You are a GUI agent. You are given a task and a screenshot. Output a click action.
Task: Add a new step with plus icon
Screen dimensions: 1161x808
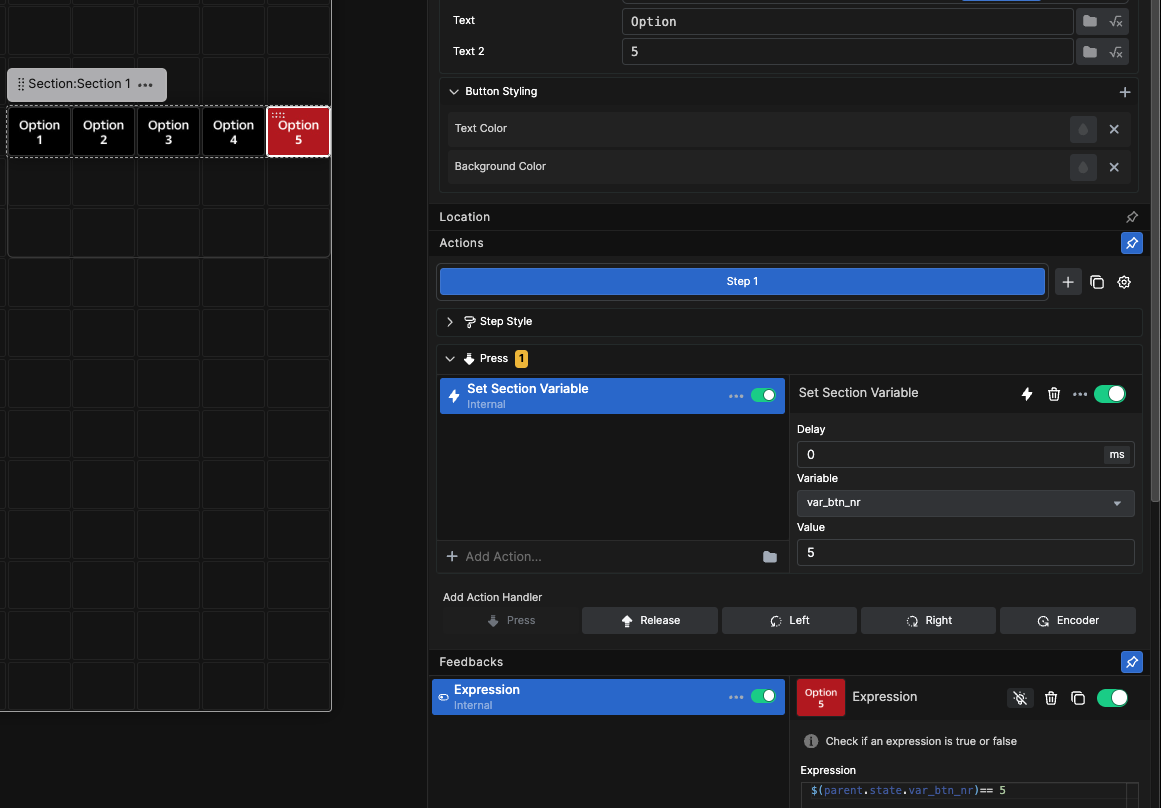coord(1068,282)
